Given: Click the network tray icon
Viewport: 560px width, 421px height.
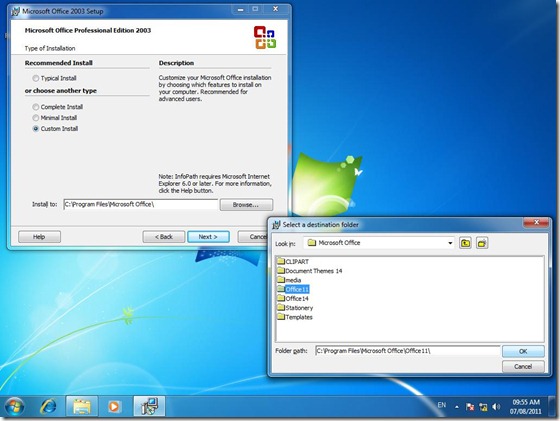Looking at the screenshot, I should (483, 407).
